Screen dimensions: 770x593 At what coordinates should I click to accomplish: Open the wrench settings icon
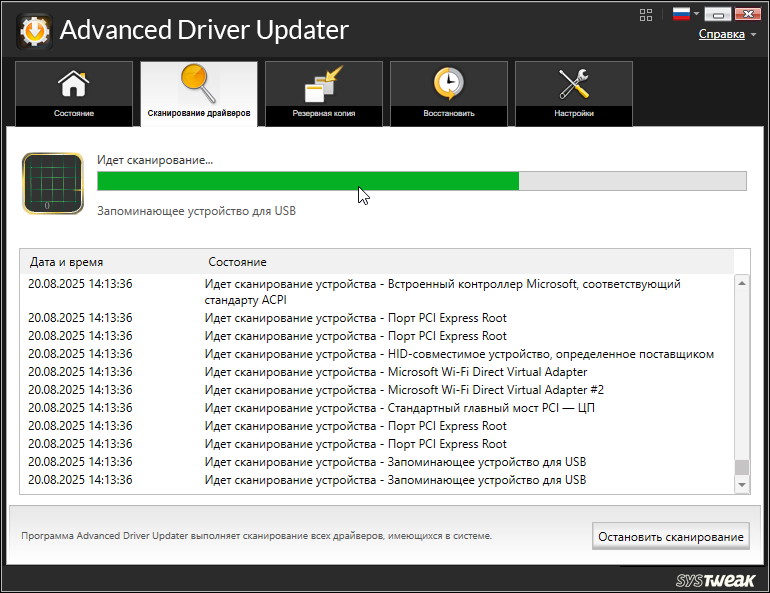coord(574,83)
